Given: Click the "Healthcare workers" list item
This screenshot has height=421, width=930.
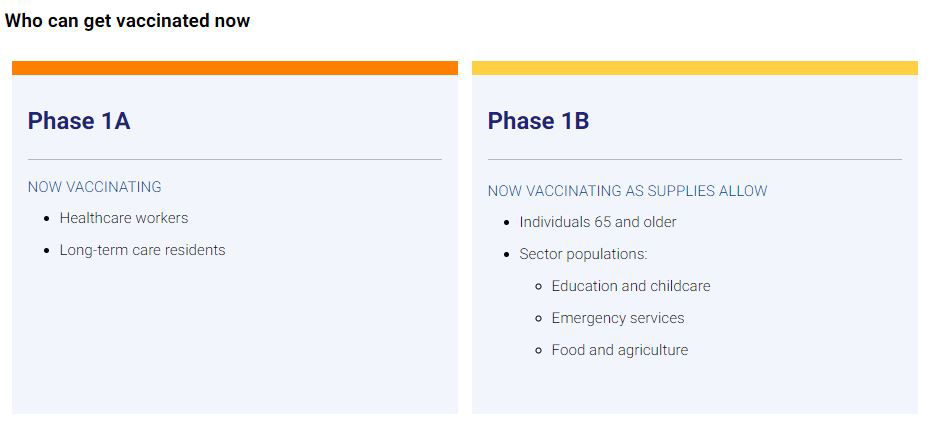Looking at the screenshot, I should point(123,218).
